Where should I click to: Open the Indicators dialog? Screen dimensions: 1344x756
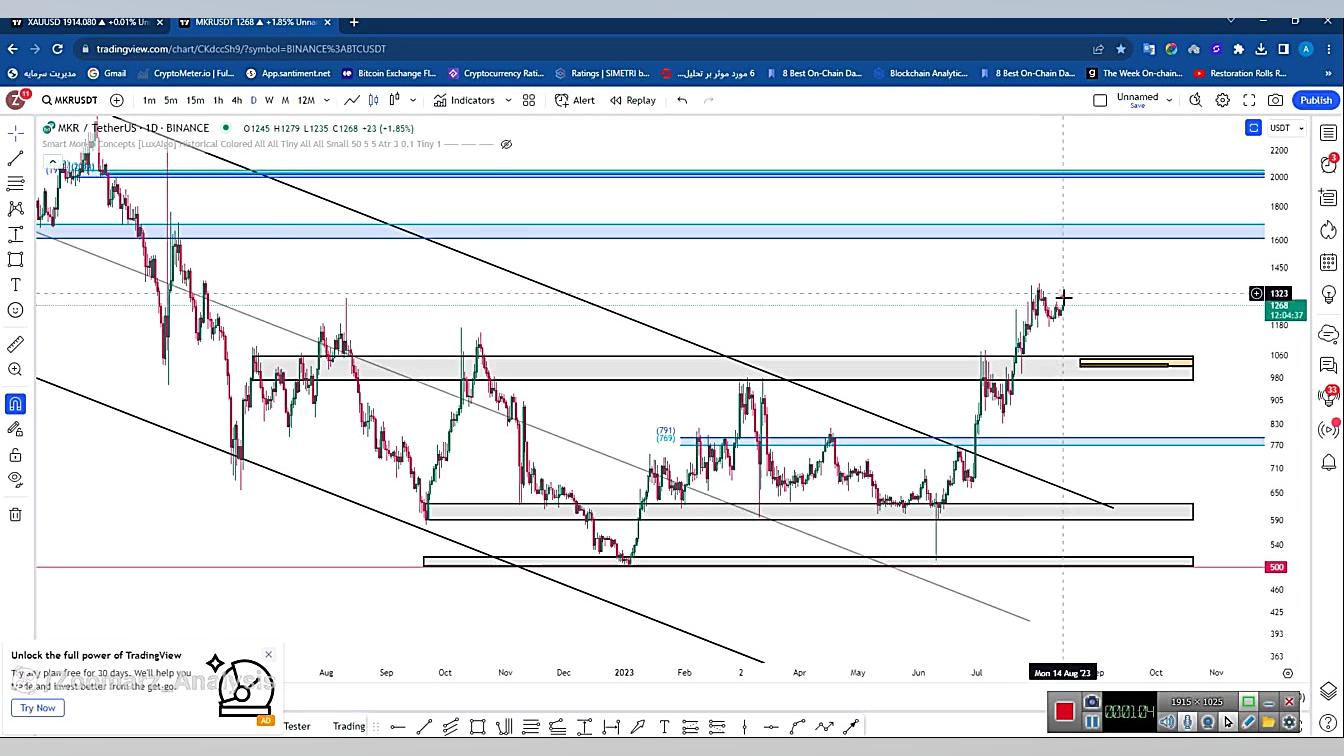[x=465, y=100]
